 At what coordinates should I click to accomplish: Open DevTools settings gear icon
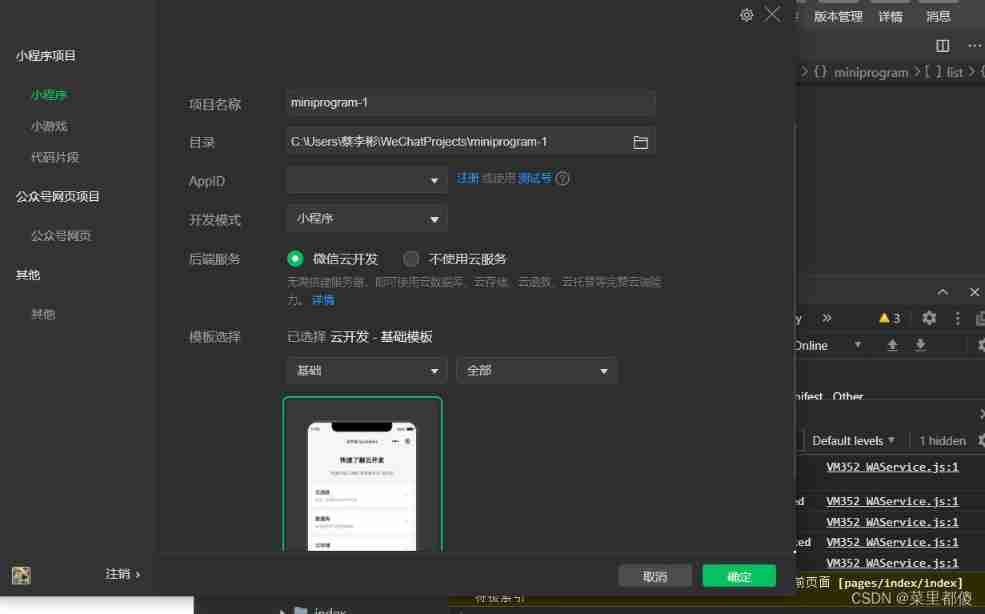(929, 318)
